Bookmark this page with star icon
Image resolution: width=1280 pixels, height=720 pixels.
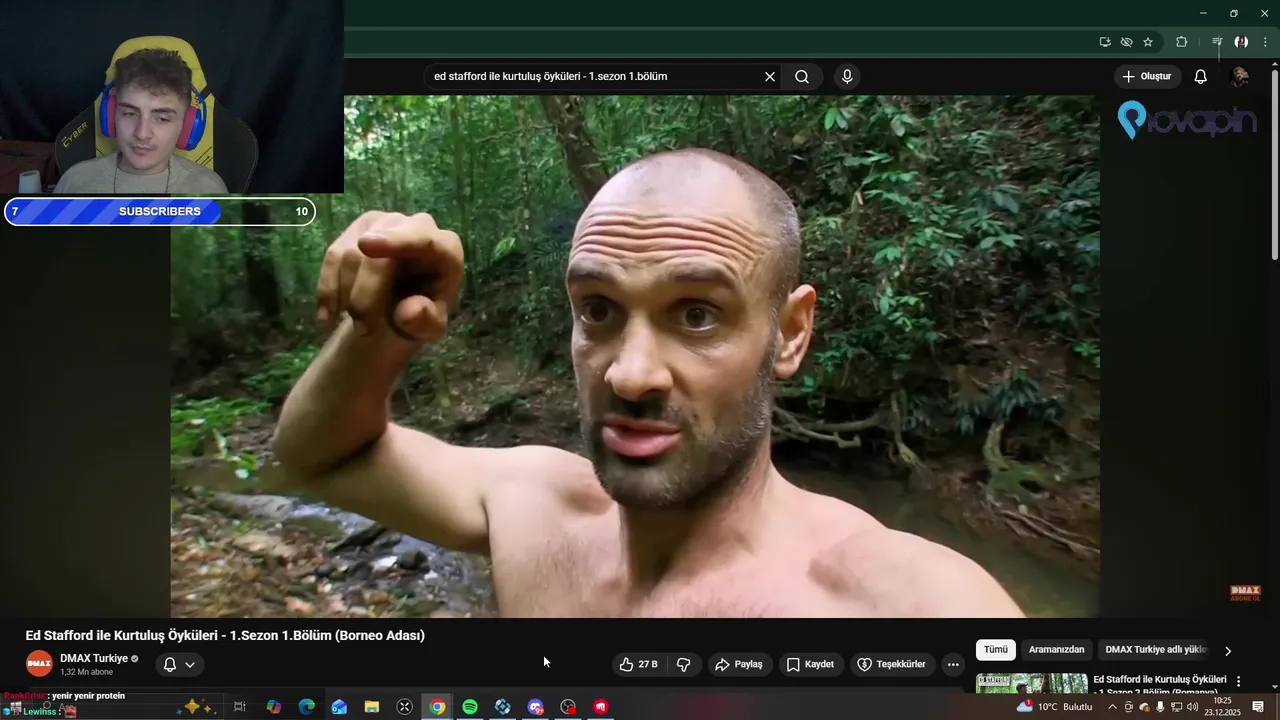pyautogui.click(x=1148, y=42)
